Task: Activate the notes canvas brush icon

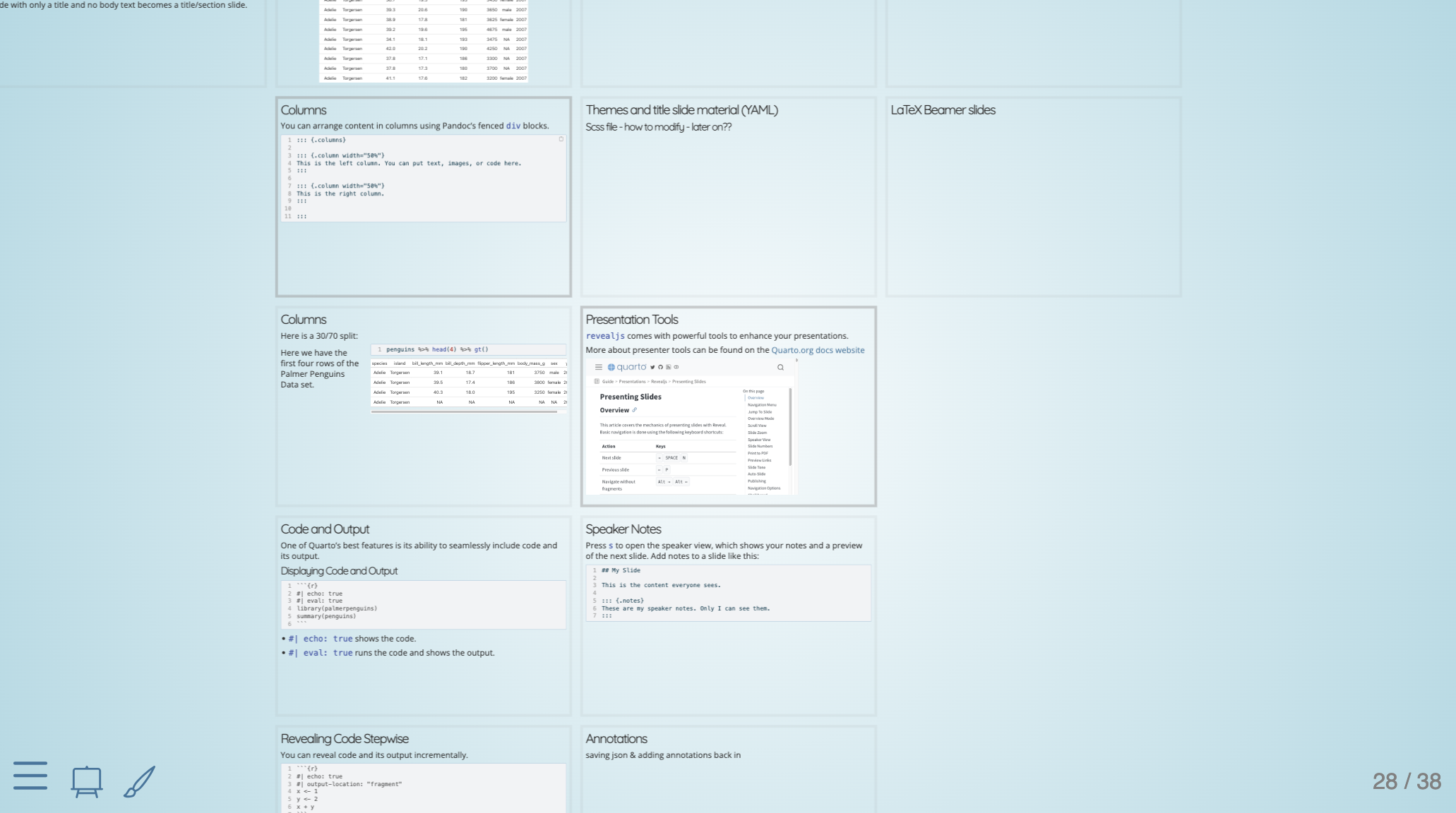Action: (139, 781)
